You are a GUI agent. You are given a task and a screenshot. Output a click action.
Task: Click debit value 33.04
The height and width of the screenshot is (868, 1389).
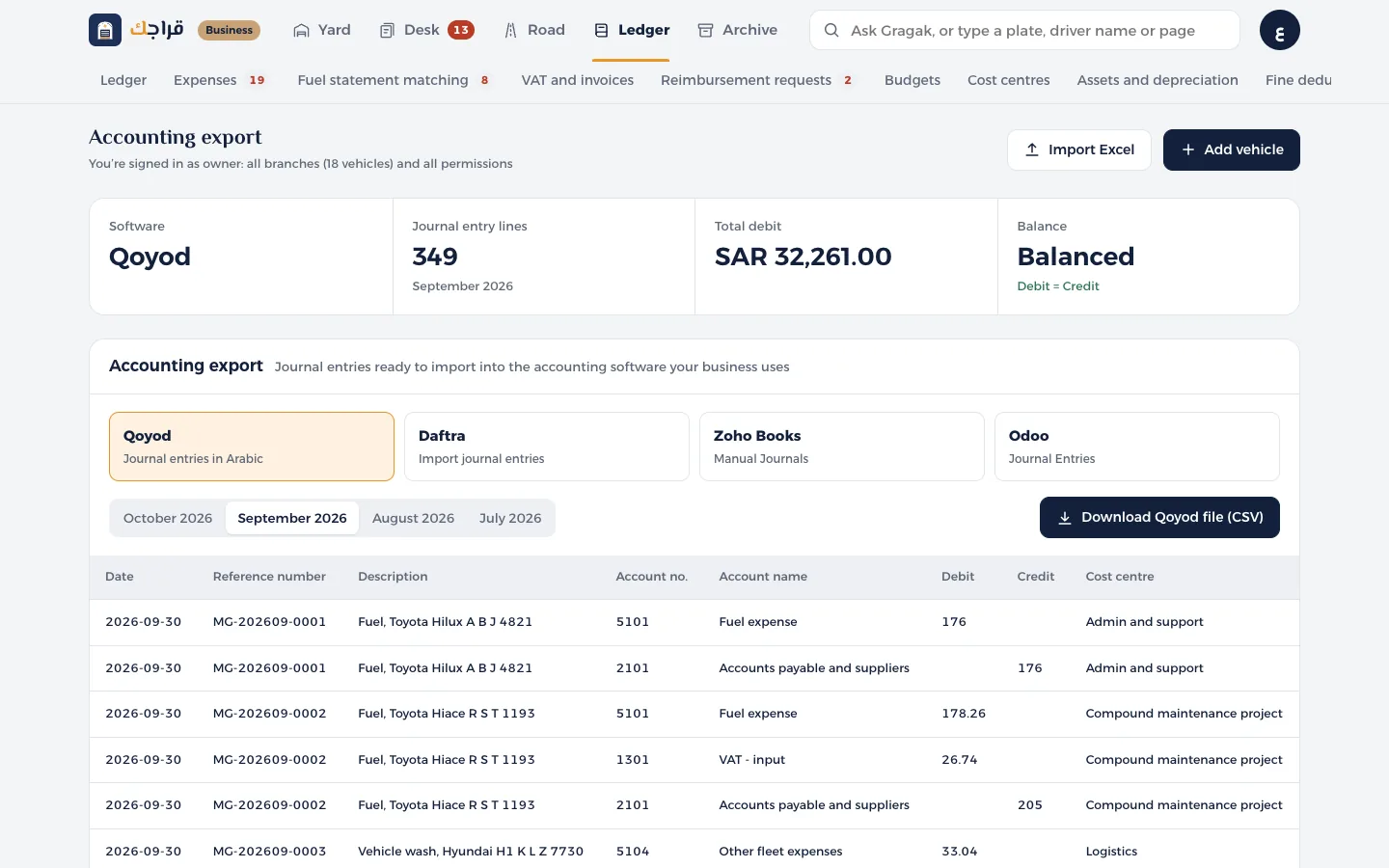[x=960, y=852]
